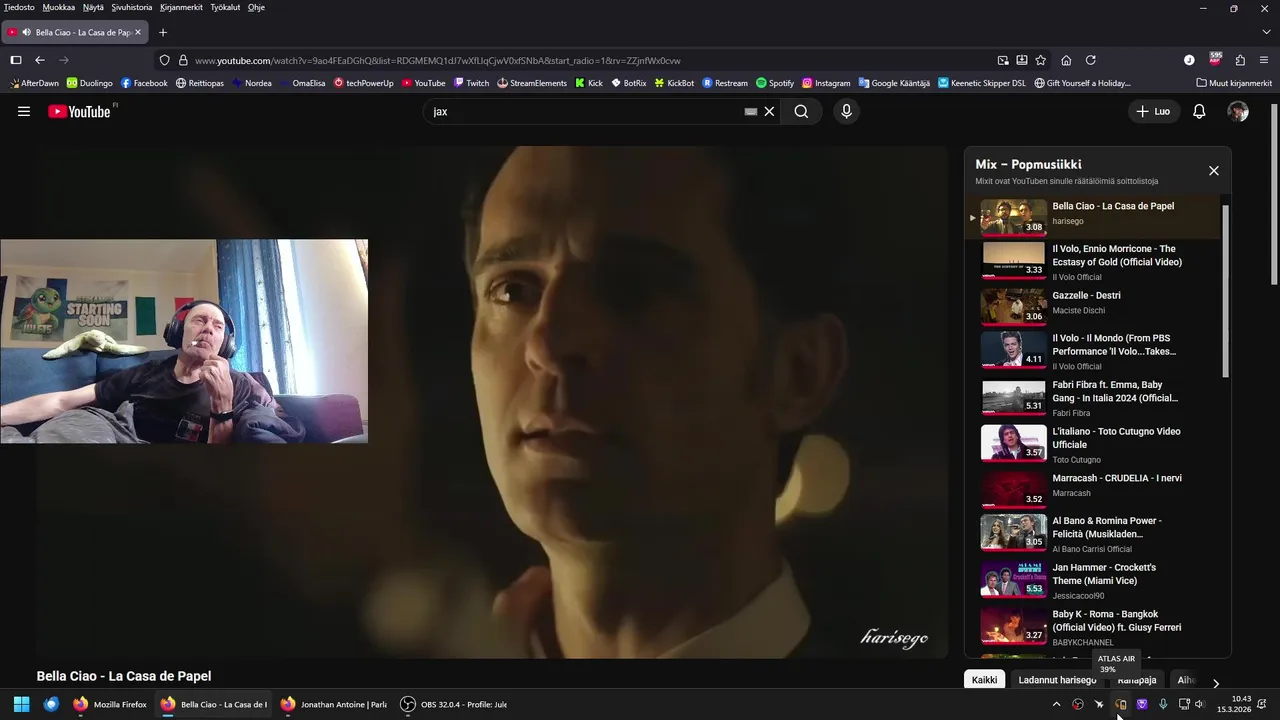The width and height of the screenshot is (1280, 720).
Task: Open the Windows Start menu
Action: point(22,704)
